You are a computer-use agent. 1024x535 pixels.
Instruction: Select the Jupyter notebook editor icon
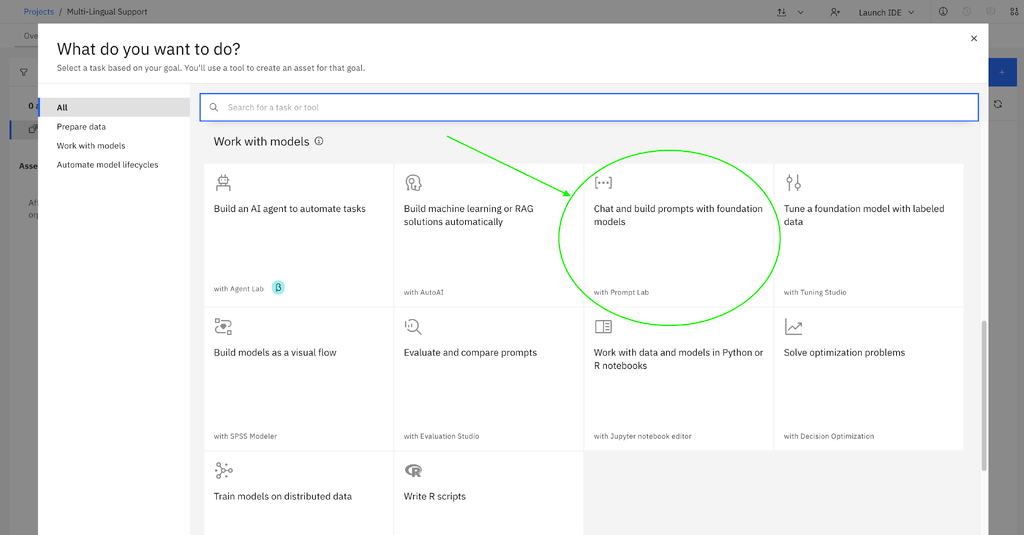[x=603, y=327]
